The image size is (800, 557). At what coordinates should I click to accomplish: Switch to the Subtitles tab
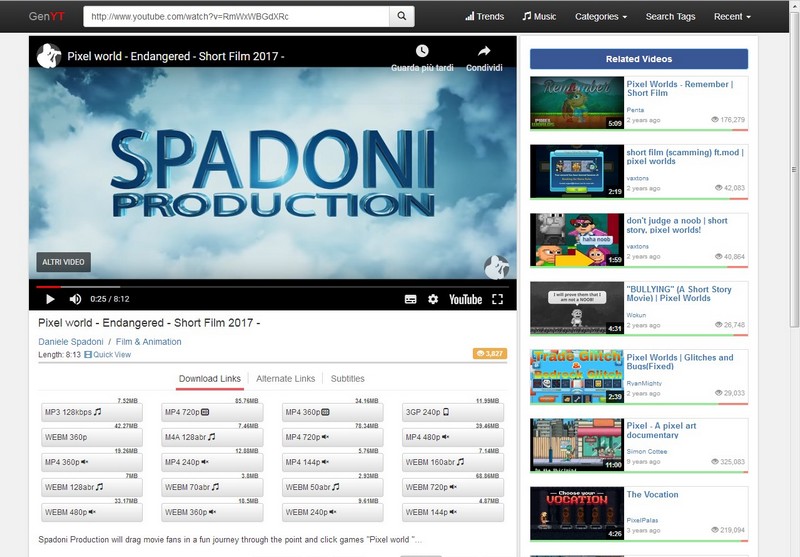(x=347, y=379)
